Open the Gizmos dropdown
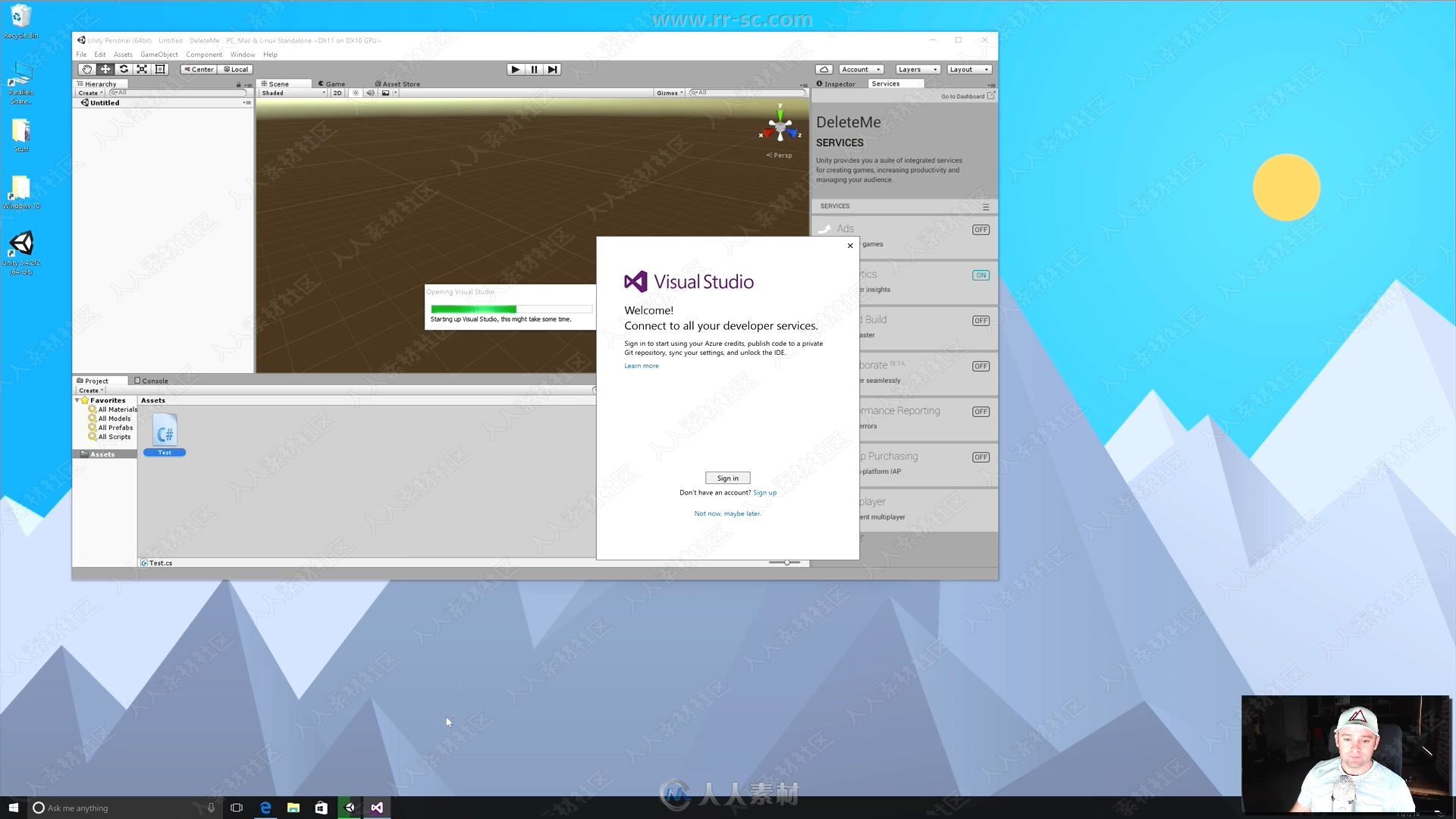The image size is (1456, 819). [x=670, y=93]
